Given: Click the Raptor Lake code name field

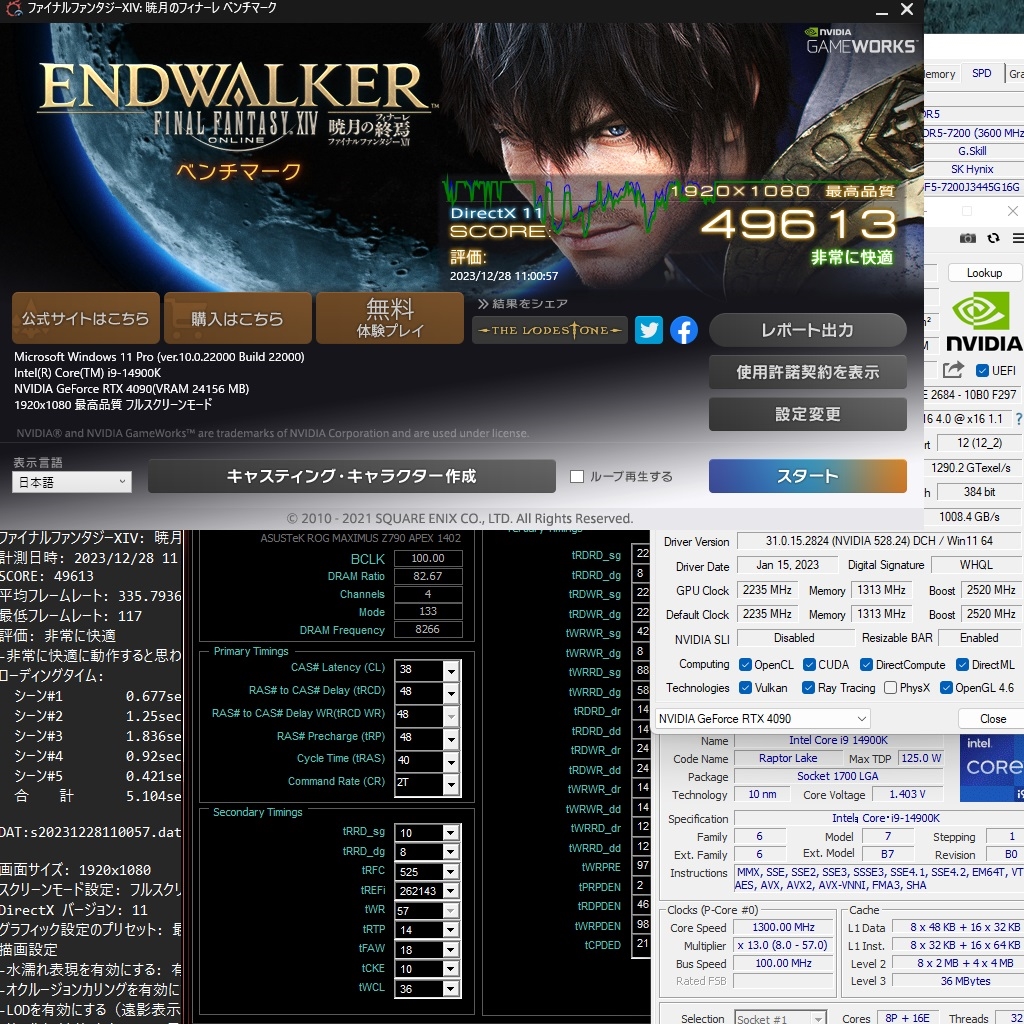Looking at the screenshot, I should (x=788, y=758).
